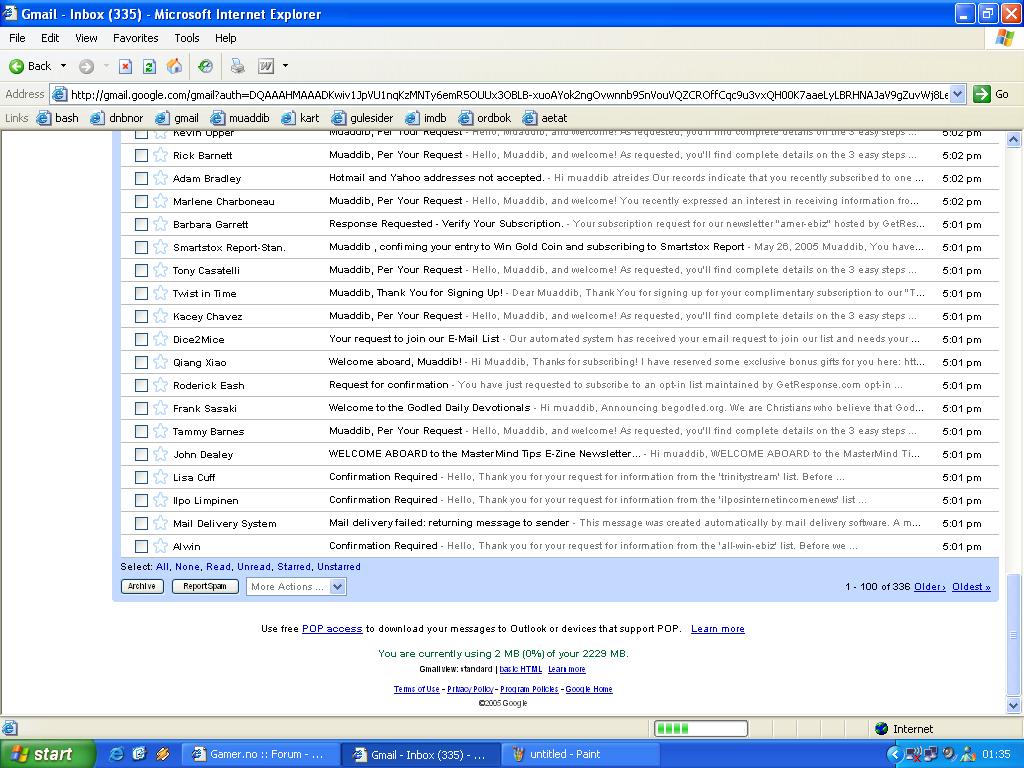The image size is (1024, 768).
Task: Click the Edit with Word icon
Action: pyautogui.click(x=266, y=66)
